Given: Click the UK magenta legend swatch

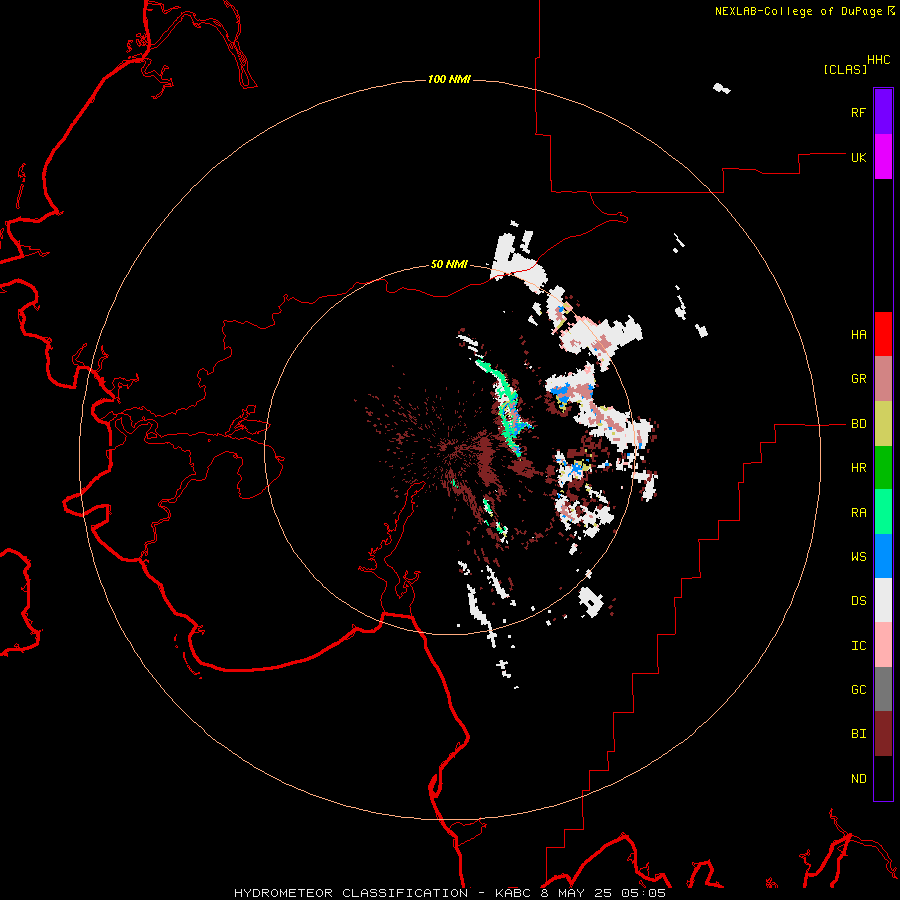Looking at the screenshot, I should [883, 157].
